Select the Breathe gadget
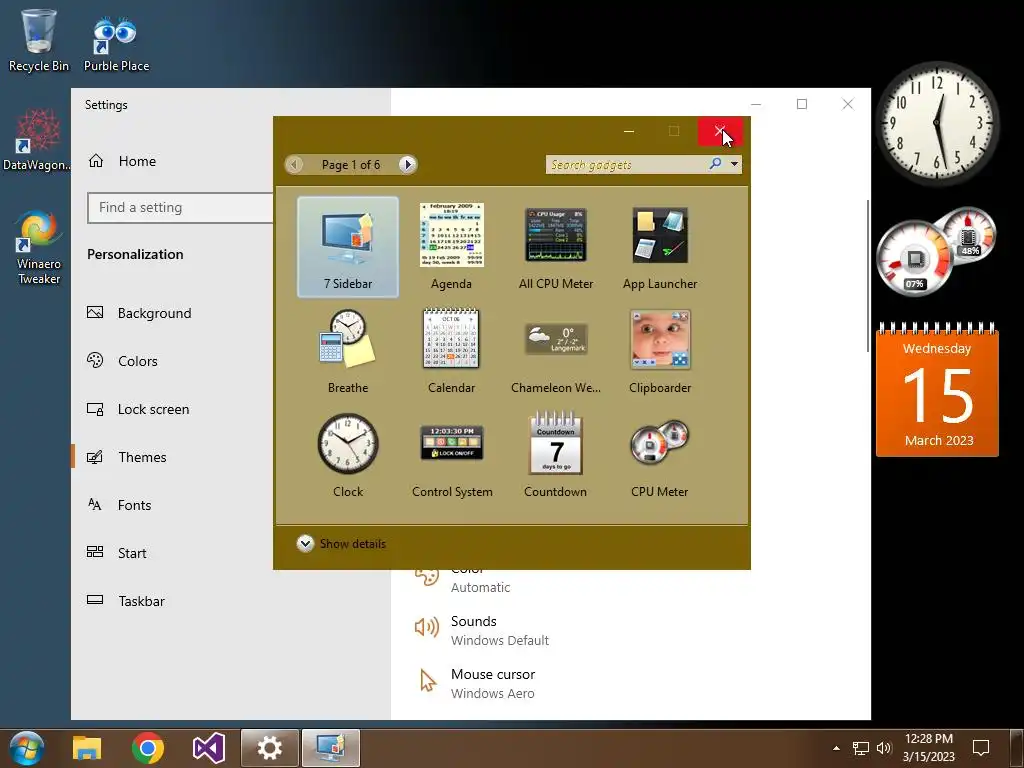The height and width of the screenshot is (768, 1024). (347, 351)
